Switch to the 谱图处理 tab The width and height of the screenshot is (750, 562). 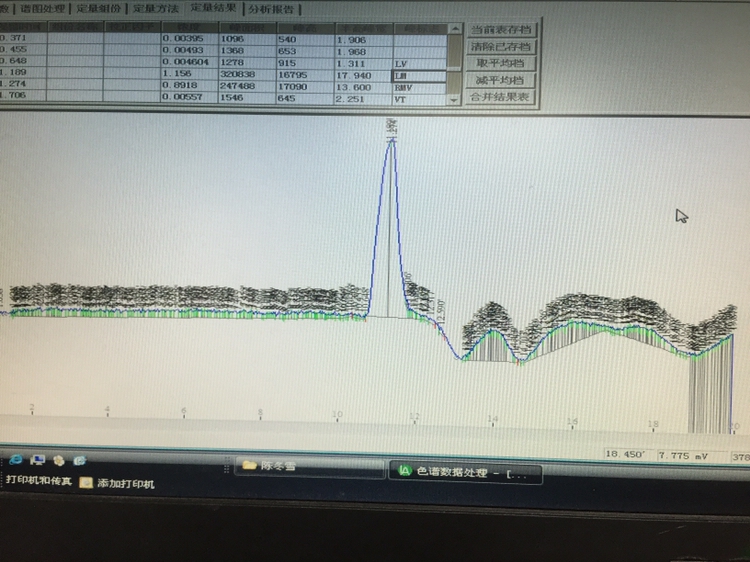click(x=43, y=9)
